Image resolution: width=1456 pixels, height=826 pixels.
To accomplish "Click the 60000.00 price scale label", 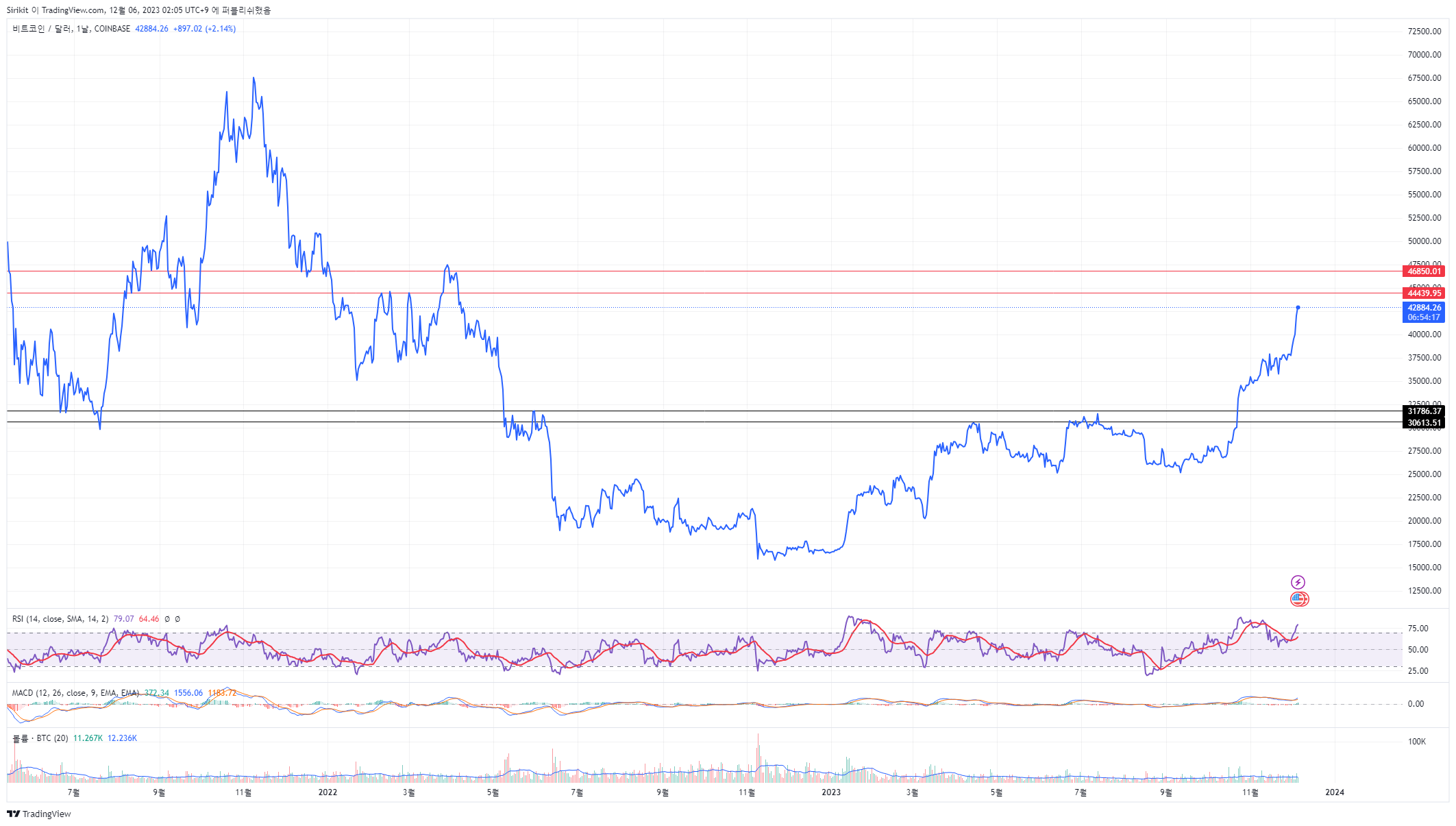I will [x=1424, y=148].
